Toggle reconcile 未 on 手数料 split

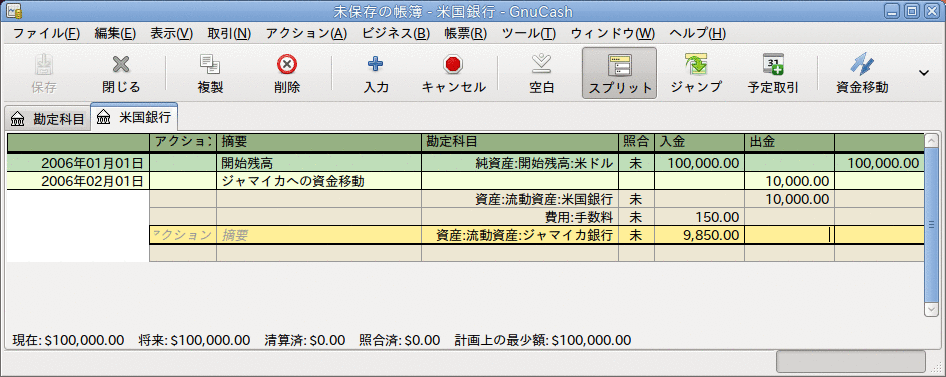tap(636, 217)
